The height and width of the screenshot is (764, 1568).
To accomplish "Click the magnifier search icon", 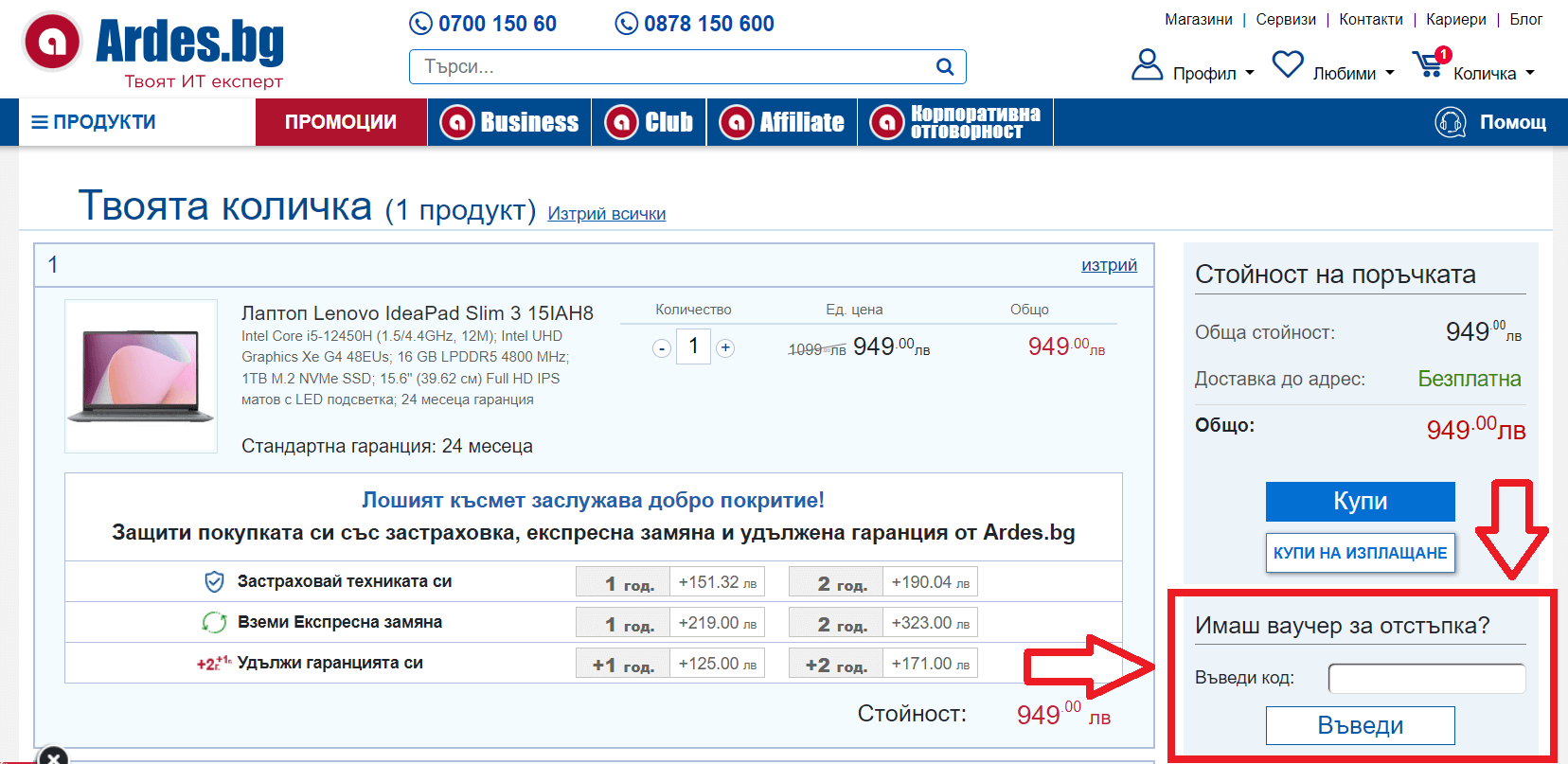I will (x=944, y=66).
